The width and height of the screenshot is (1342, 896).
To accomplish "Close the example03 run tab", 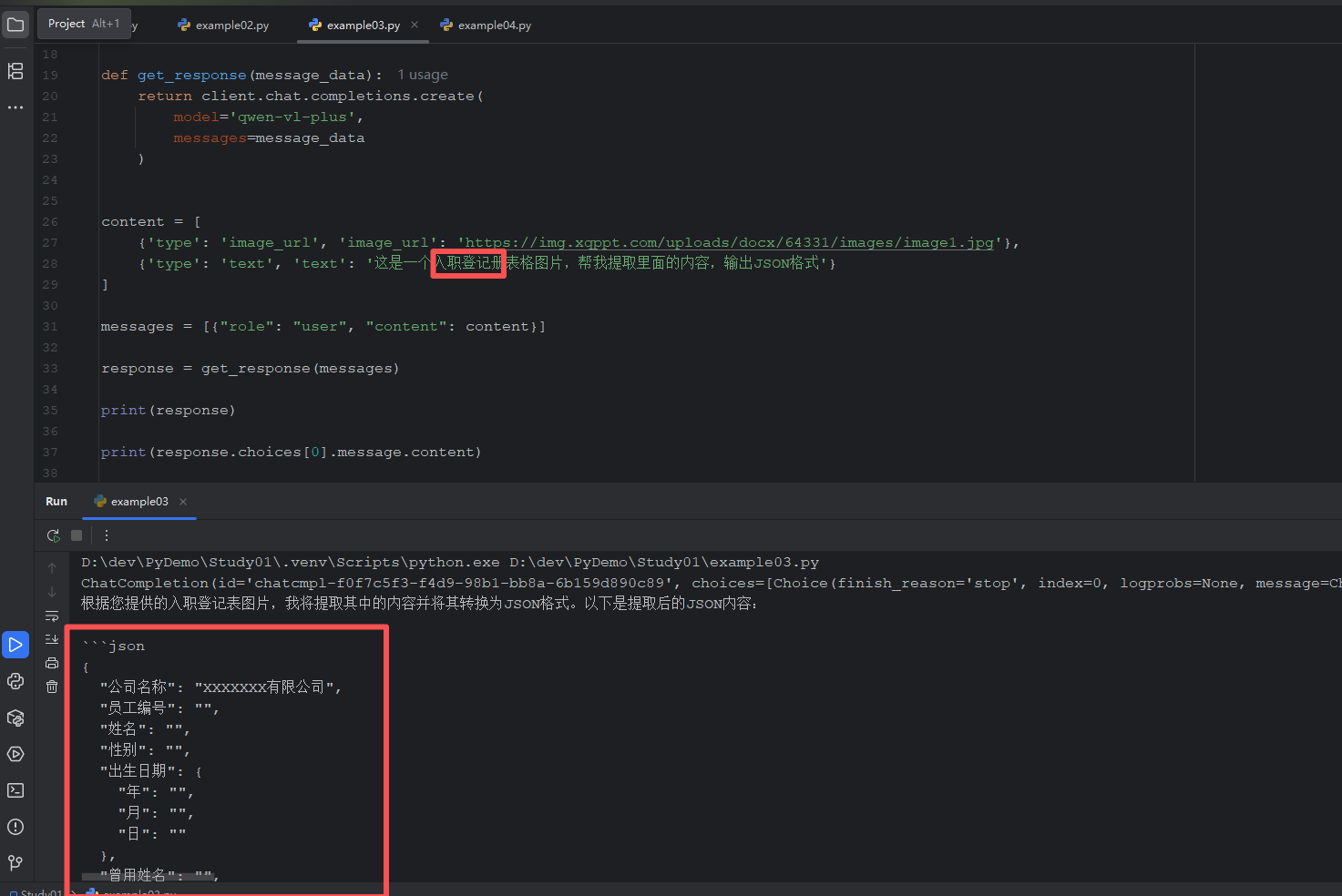I will click(x=183, y=502).
